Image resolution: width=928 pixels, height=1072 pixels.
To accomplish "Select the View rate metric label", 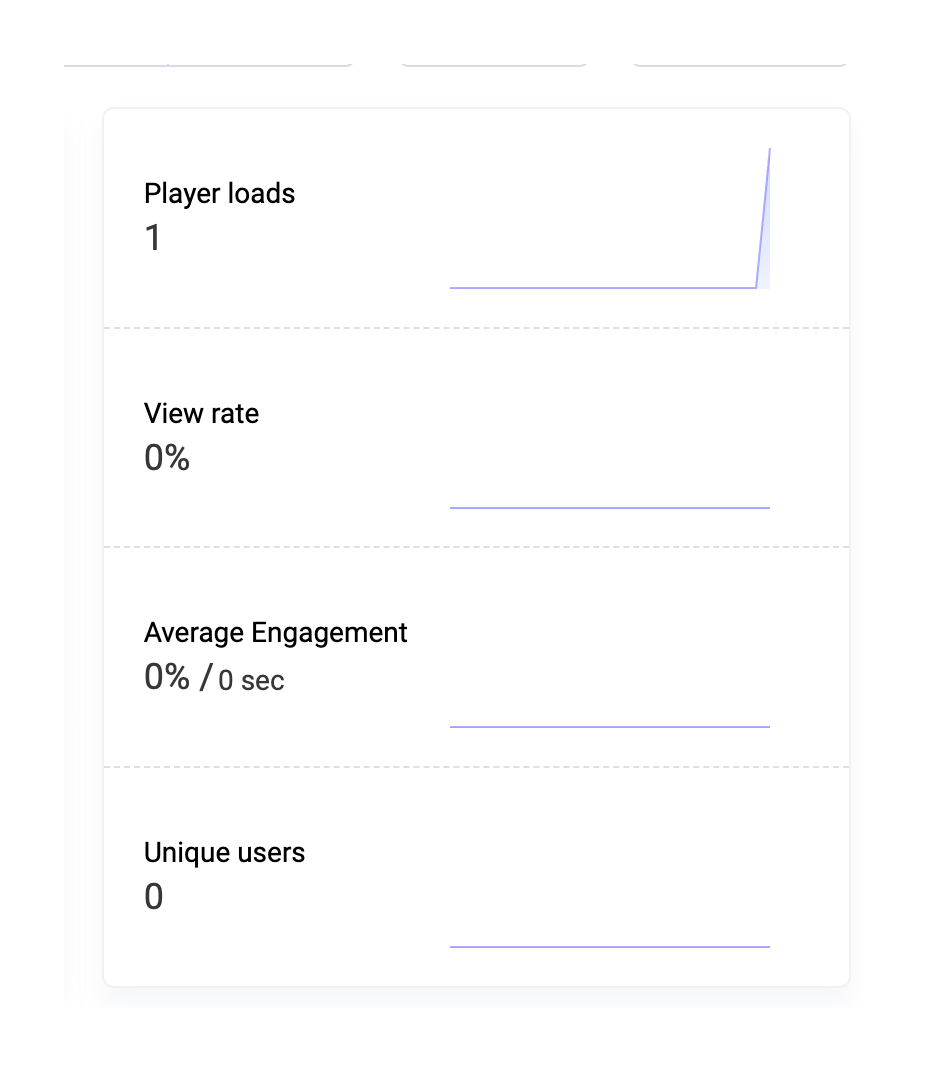I will (201, 413).
